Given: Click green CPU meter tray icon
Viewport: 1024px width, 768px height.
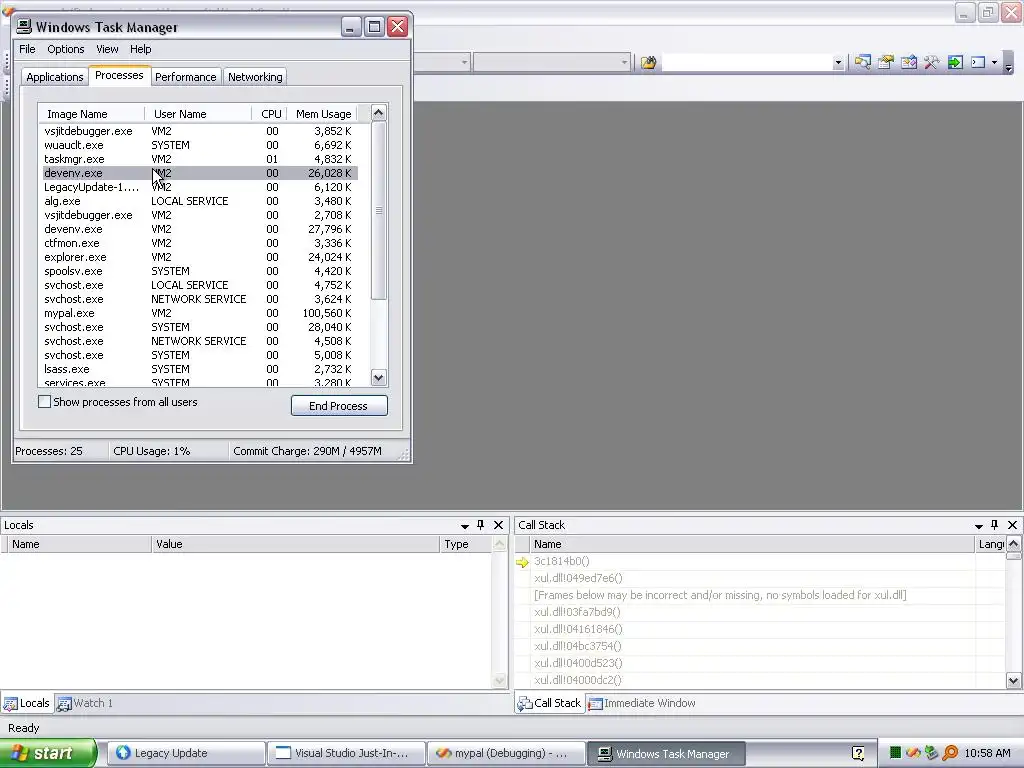Looking at the screenshot, I should pos(895,753).
